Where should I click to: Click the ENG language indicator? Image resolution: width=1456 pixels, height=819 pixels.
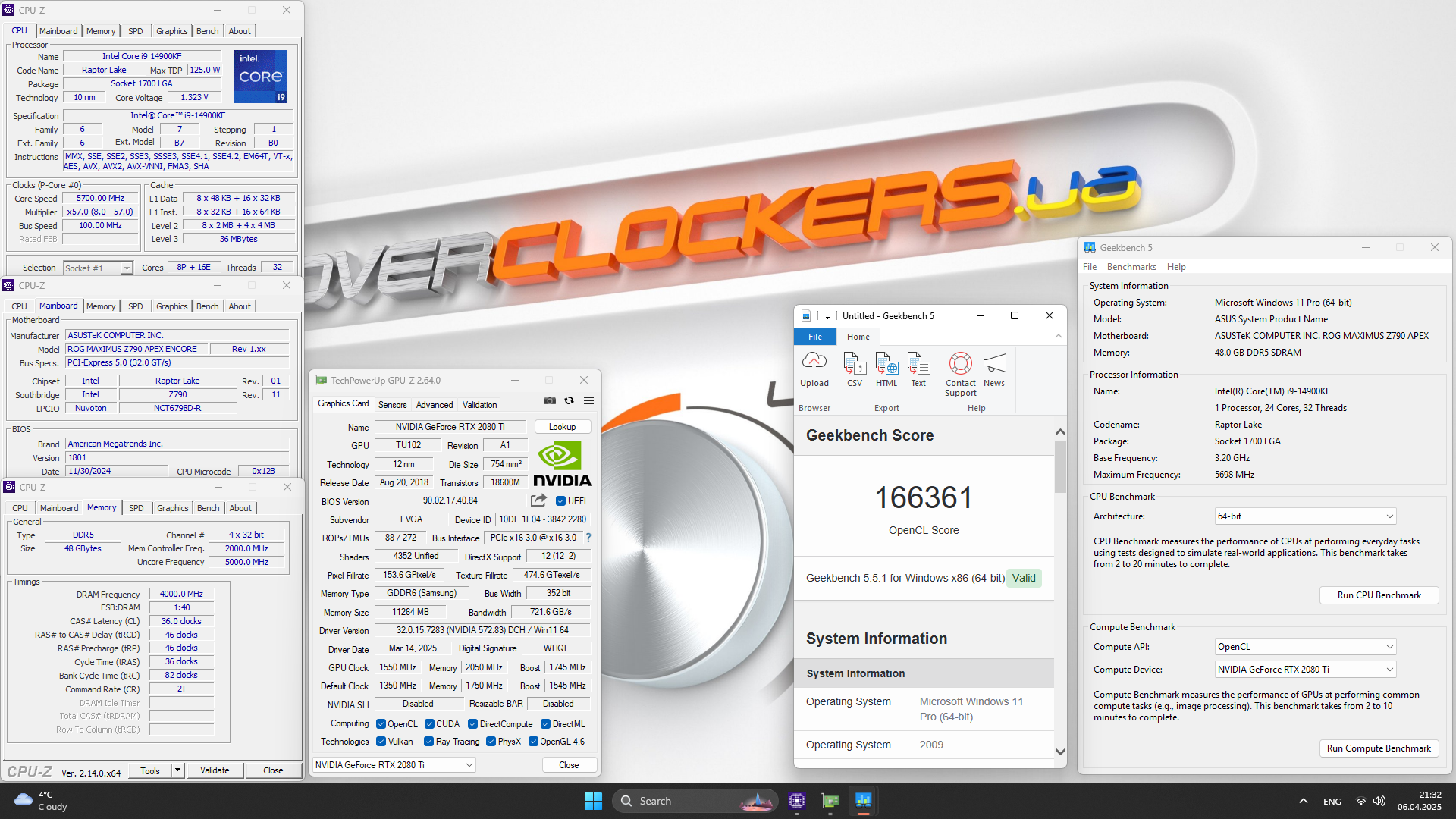coord(1332,801)
